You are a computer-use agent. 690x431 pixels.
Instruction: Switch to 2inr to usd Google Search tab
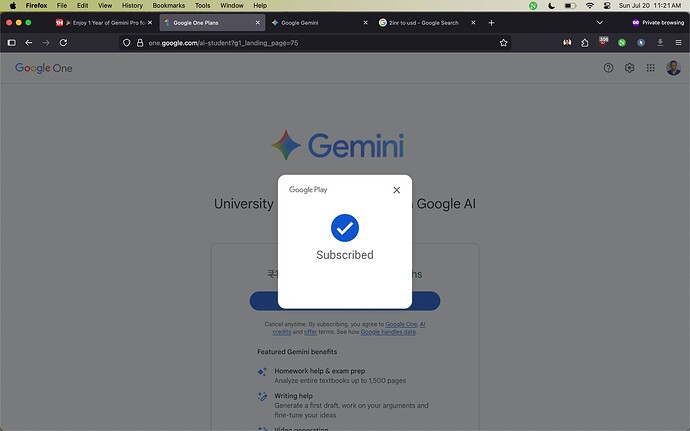click(x=427, y=22)
